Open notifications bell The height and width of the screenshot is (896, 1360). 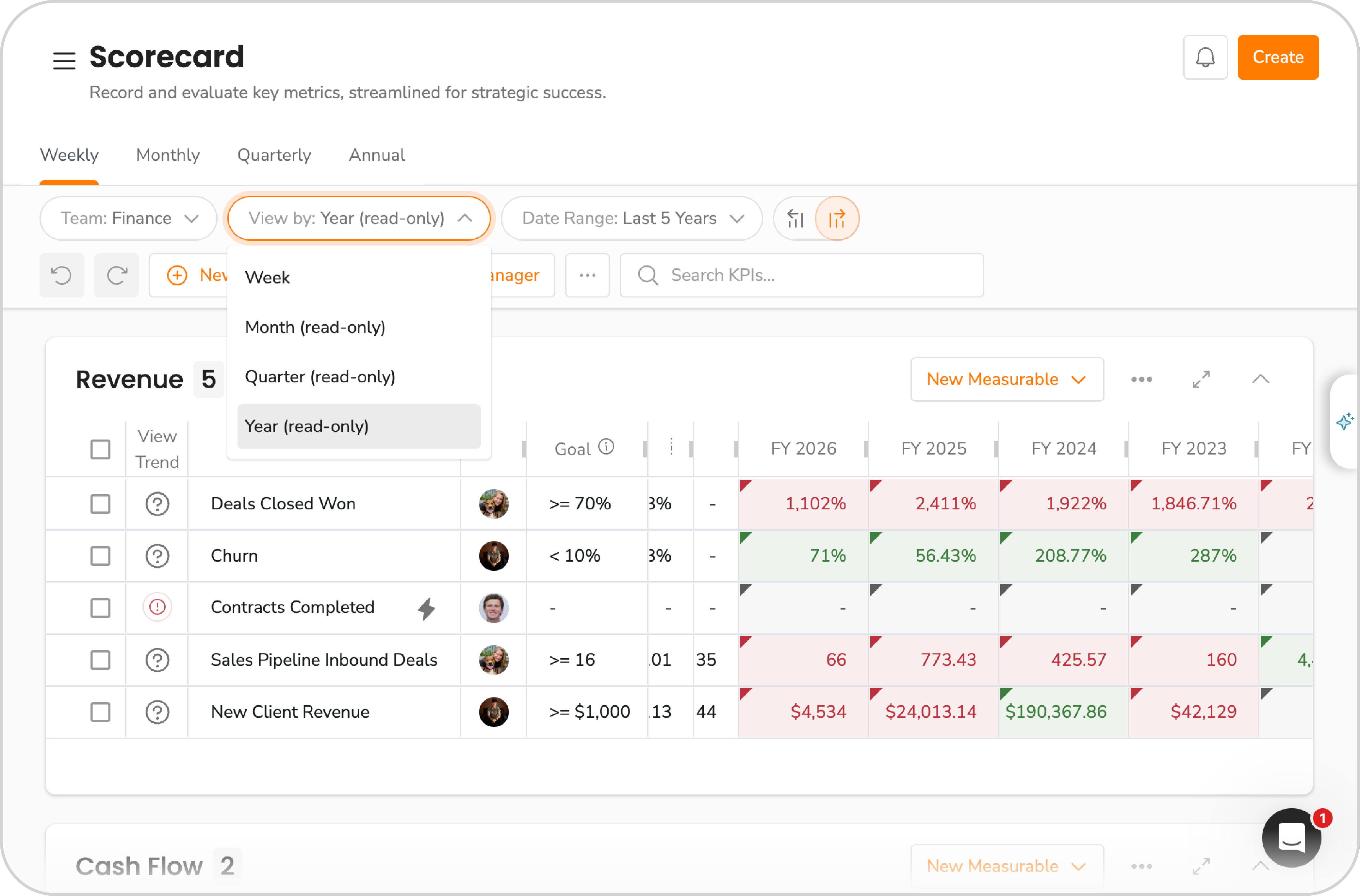point(1205,57)
